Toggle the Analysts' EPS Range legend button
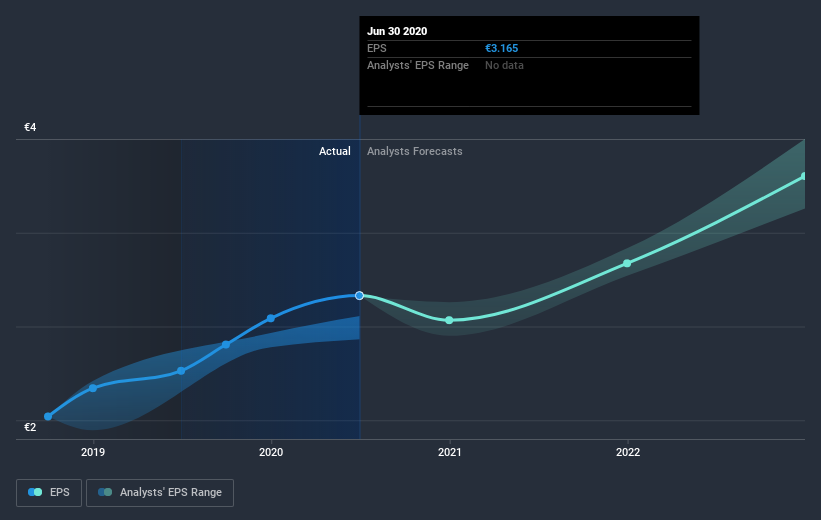821x520 pixels. click(x=160, y=492)
